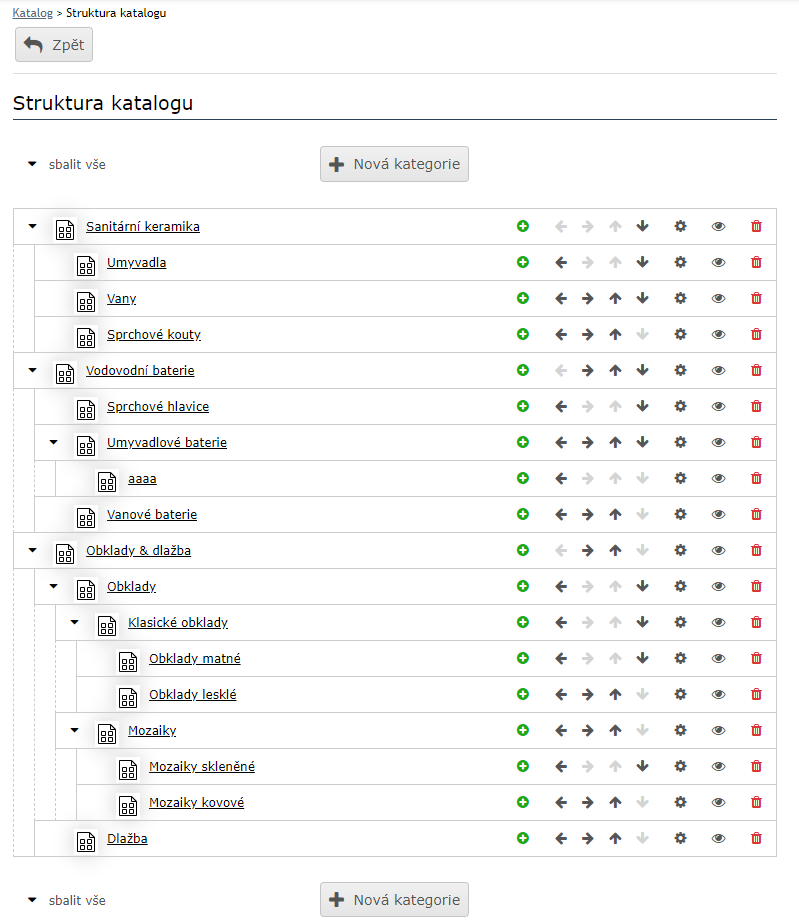This screenshot has width=799, height=921.
Task: Open settings gear for Vany
Action: [680, 298]
